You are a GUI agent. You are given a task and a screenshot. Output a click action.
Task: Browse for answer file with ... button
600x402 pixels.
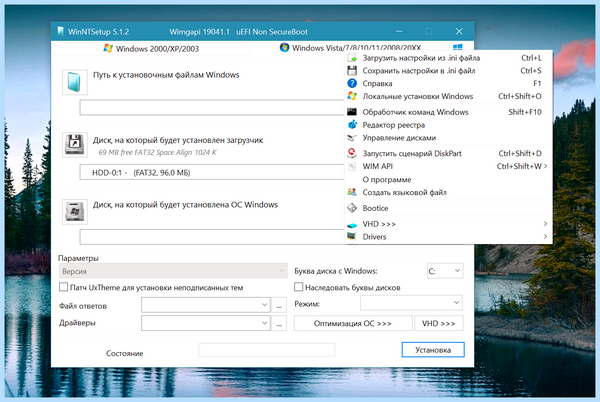(279, 305)
